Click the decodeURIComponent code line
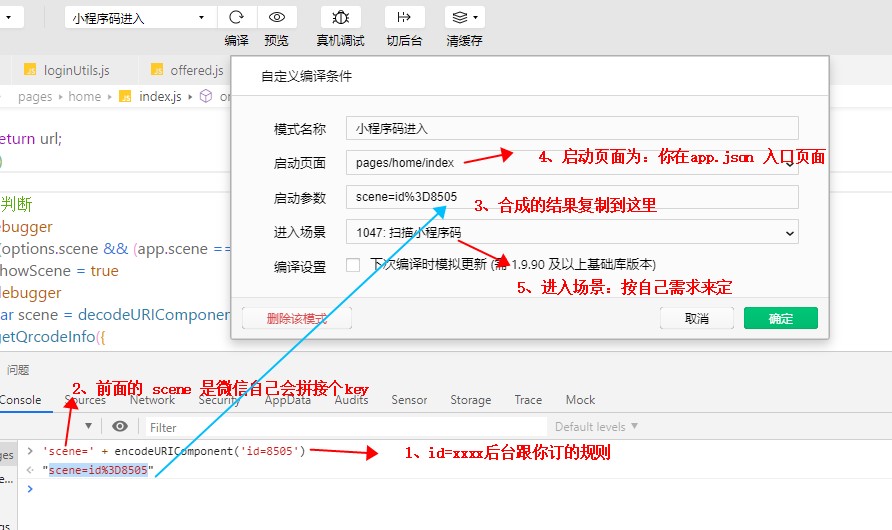The width and height of the screenshot is (892, 530). (x=115, y=315)
